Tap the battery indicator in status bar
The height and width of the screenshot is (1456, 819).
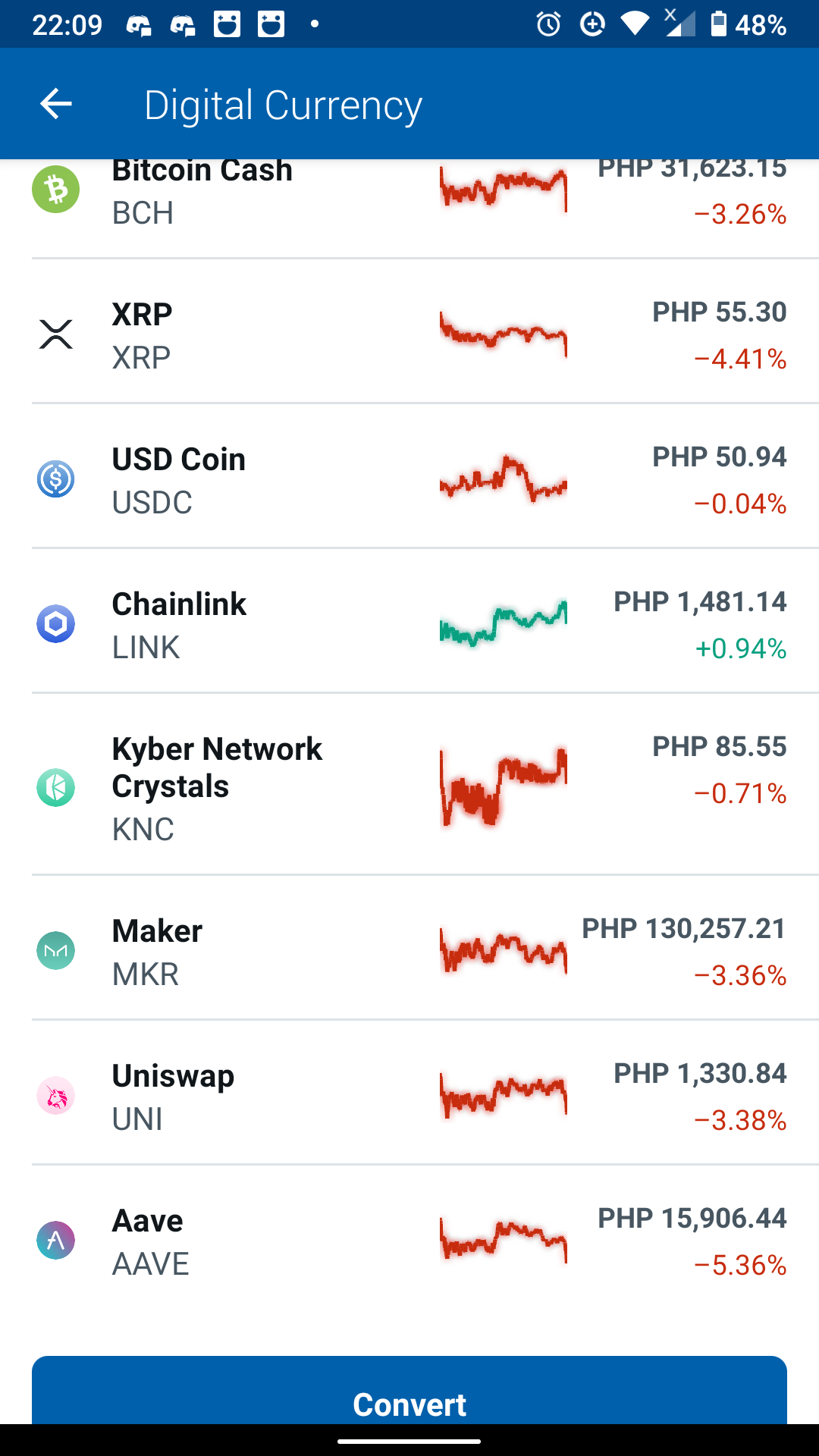(x=718, y=24)
